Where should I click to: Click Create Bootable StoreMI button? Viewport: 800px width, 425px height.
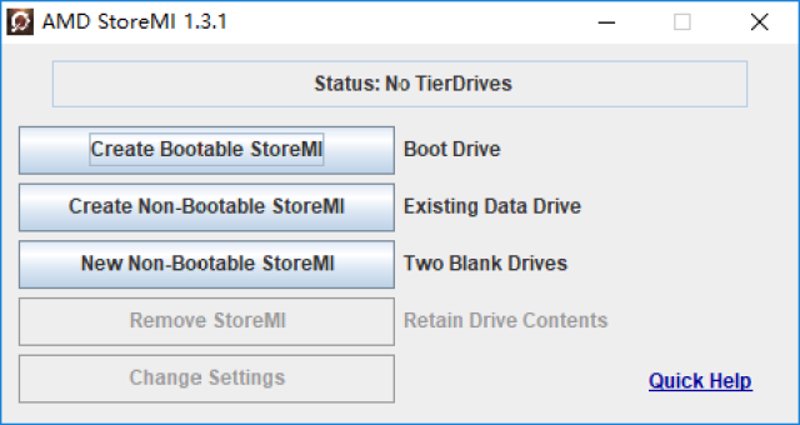coord(207,150)
